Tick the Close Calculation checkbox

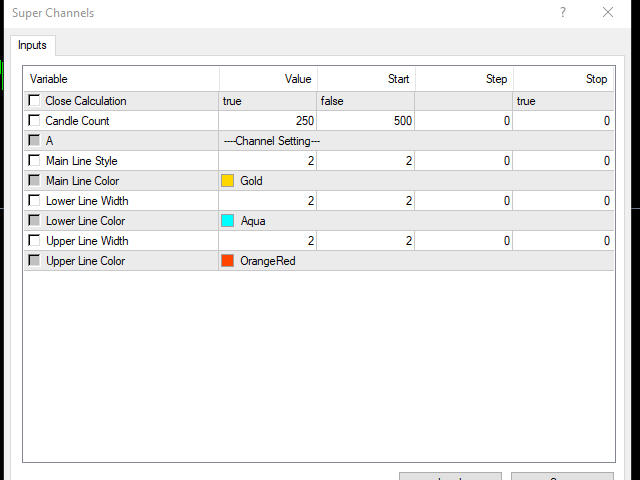click(x=34, y=100)
